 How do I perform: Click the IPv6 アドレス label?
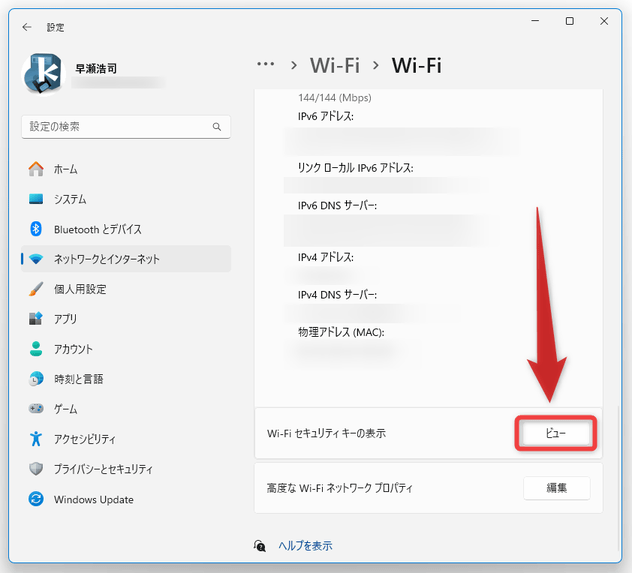(326, 116)
